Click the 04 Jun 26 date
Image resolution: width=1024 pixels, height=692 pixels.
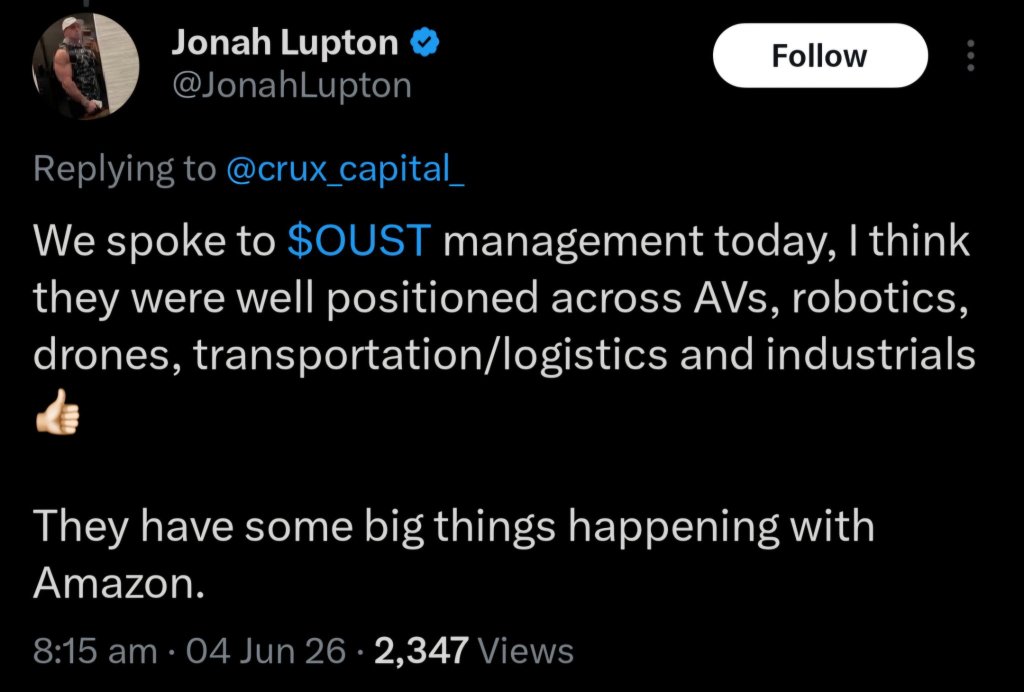(x=266, y=651)
